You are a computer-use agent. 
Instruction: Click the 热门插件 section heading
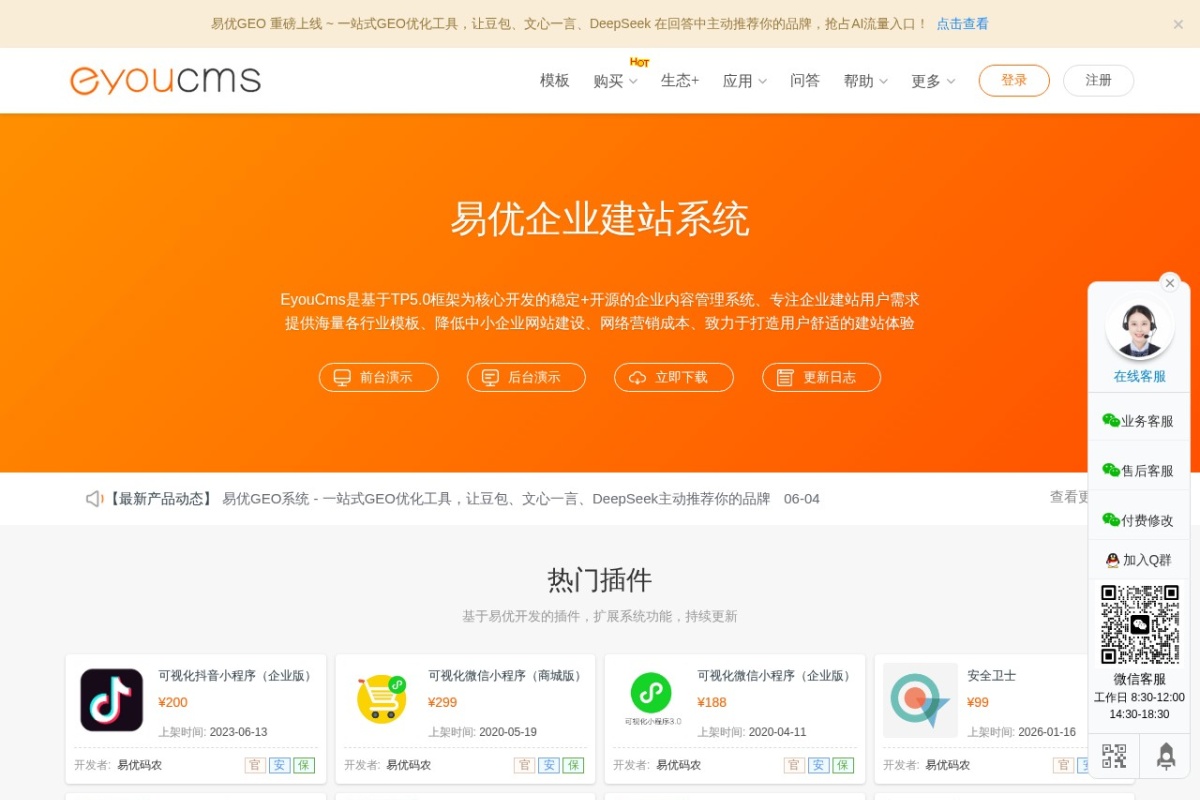(600, 580)
